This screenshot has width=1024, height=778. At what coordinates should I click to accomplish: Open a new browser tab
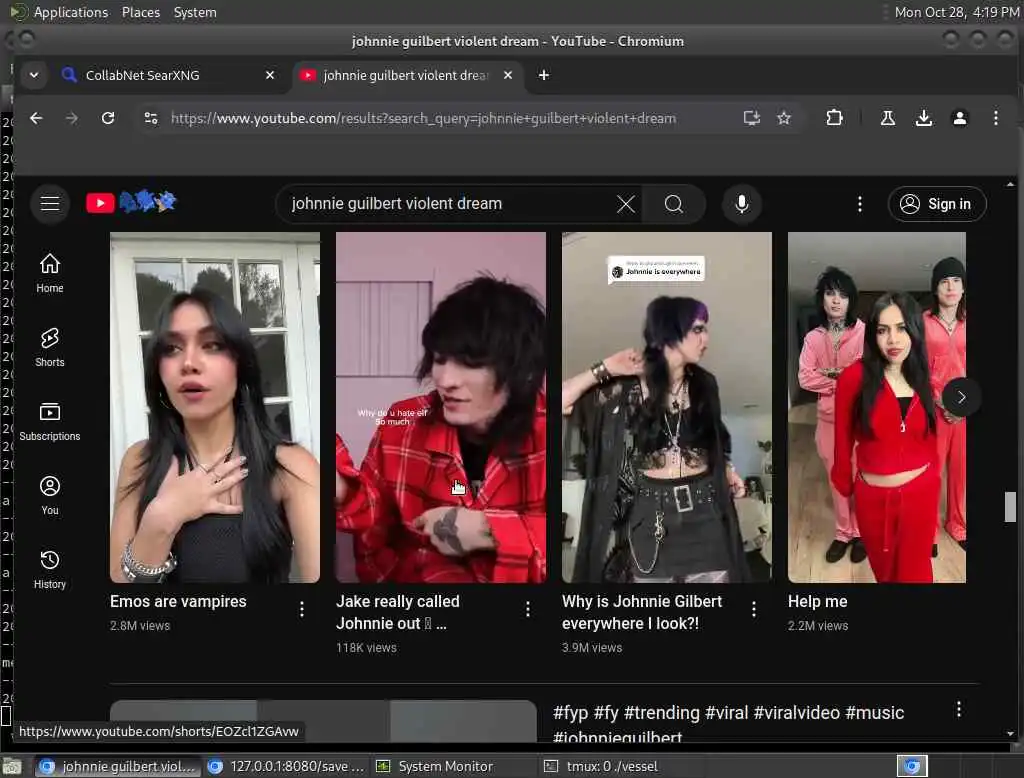543,75
